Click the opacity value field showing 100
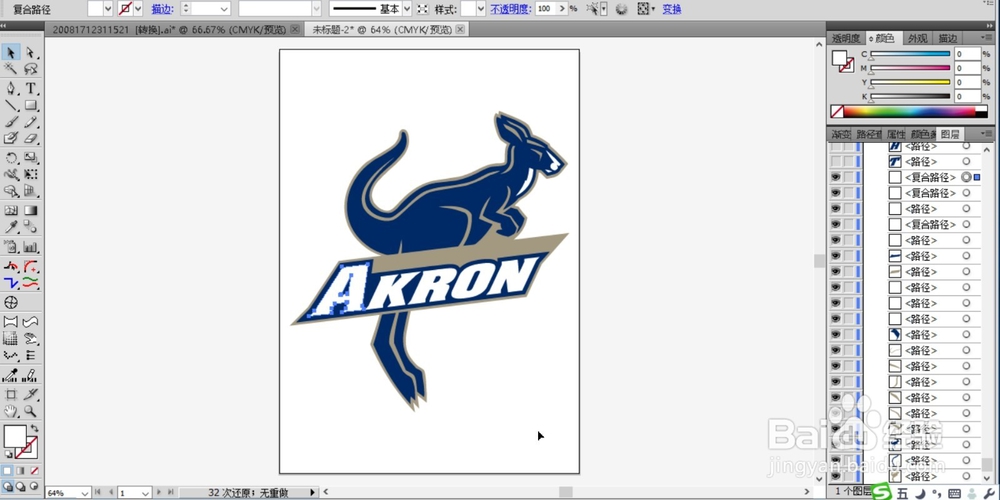 pyautogui.click(x=545, y=9)
